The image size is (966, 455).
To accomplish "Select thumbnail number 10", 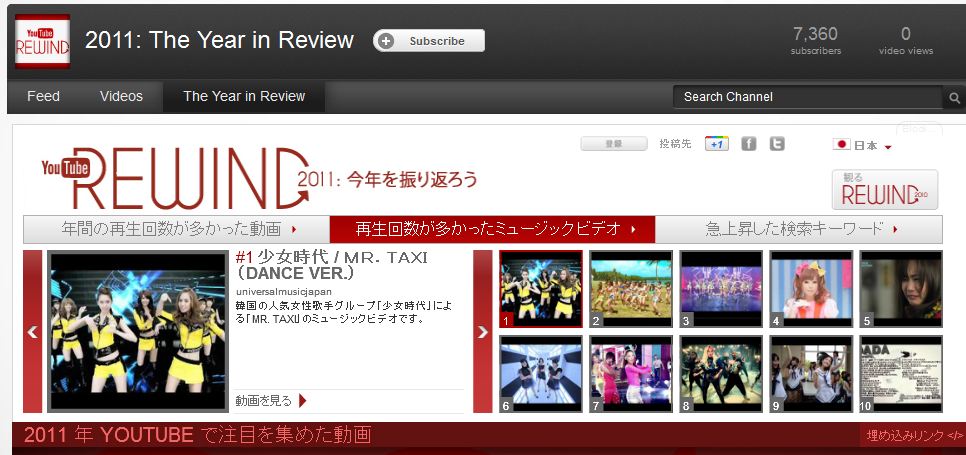I will 901,374.
